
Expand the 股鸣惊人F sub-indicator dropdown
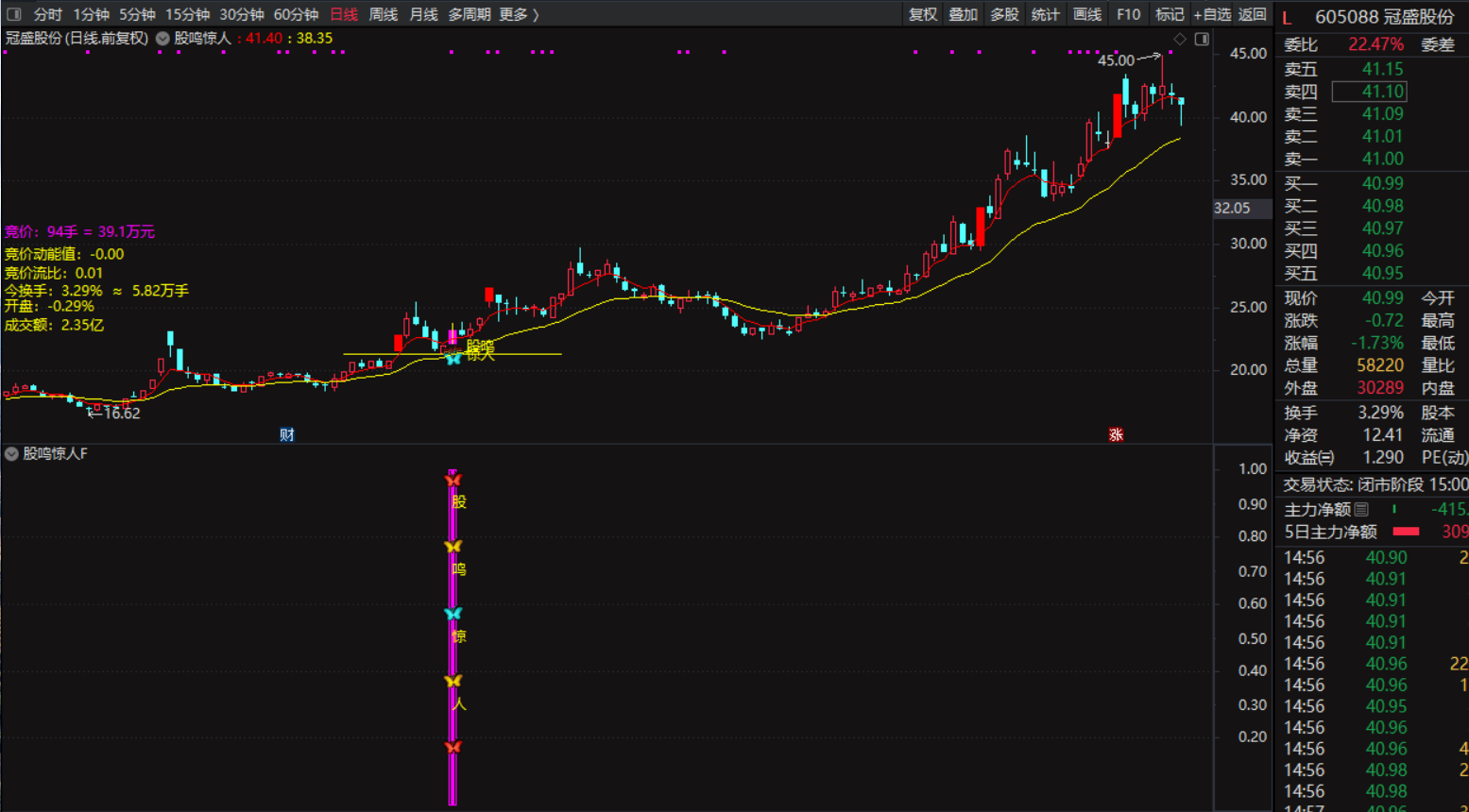point(11,454)
